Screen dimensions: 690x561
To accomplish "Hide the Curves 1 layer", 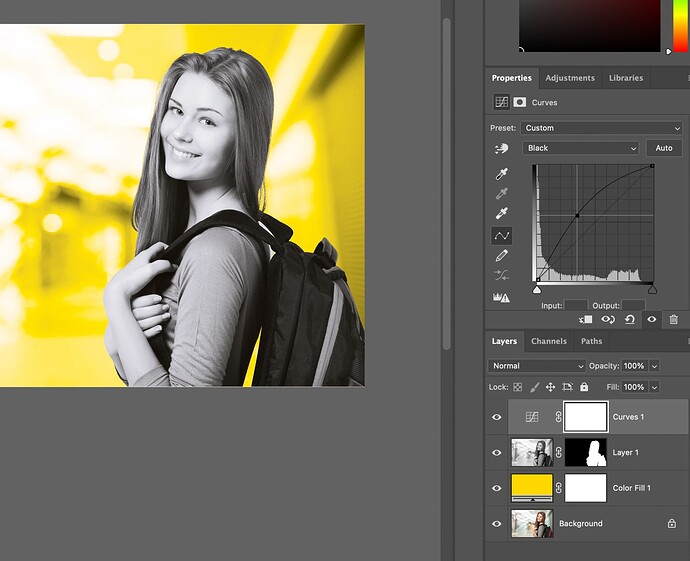I will click(x=497, y=417).
